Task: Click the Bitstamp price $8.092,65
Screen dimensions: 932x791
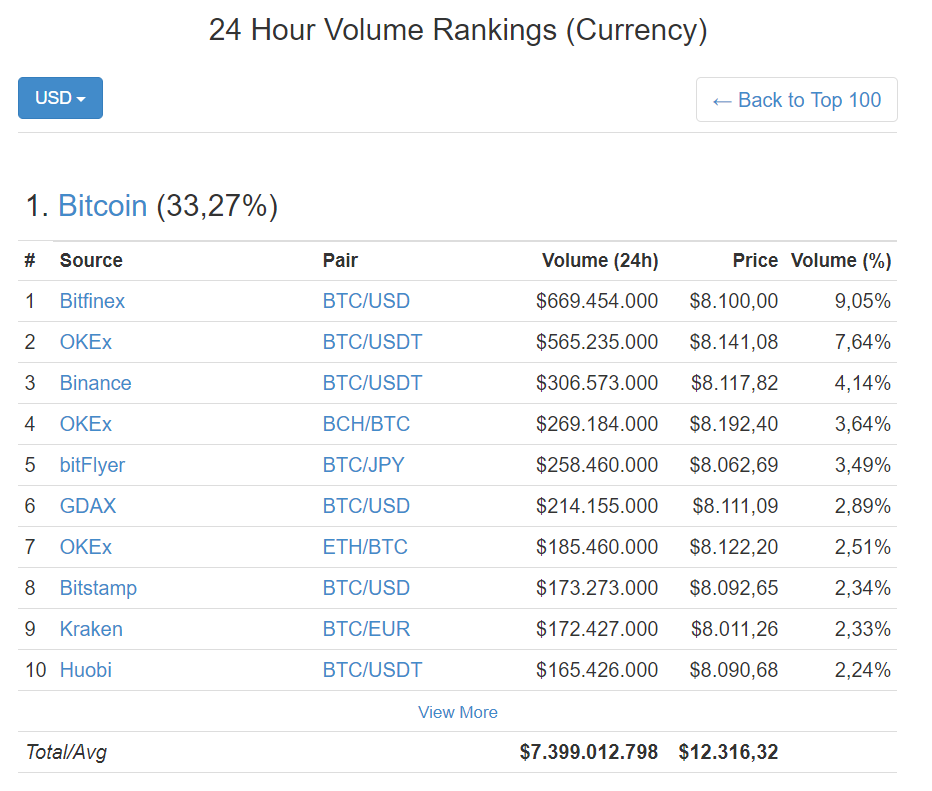Action: tap(733, 588)
